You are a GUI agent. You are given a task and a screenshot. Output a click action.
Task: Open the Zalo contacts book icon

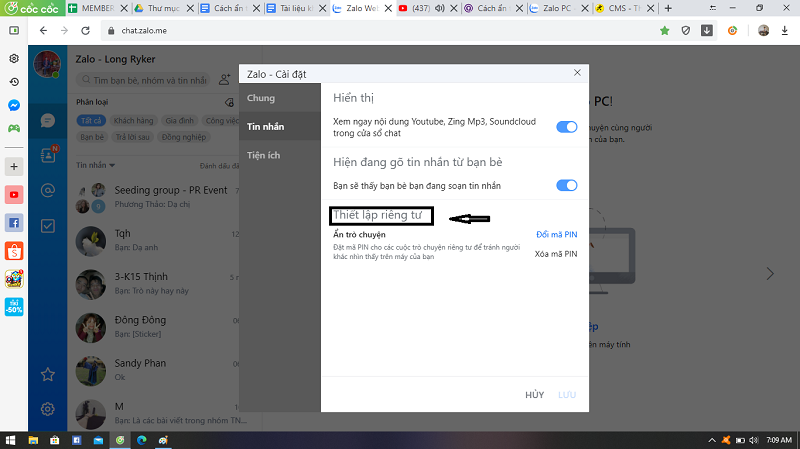[x=48, y=154]
